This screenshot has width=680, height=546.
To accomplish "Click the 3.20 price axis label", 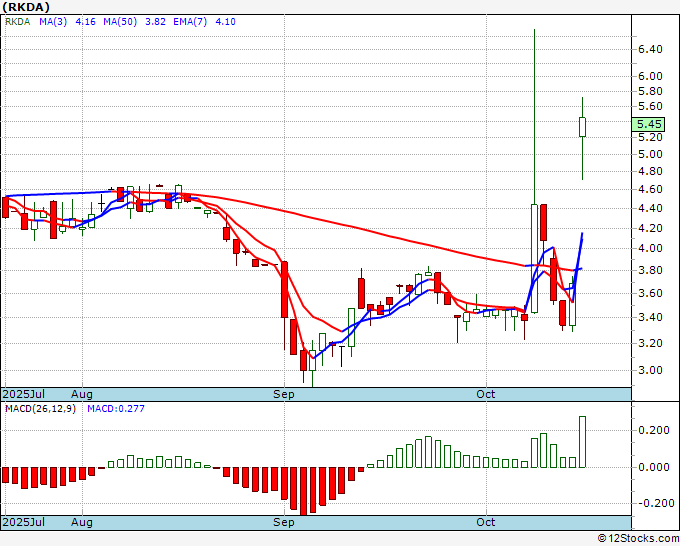I will point(650,343).
